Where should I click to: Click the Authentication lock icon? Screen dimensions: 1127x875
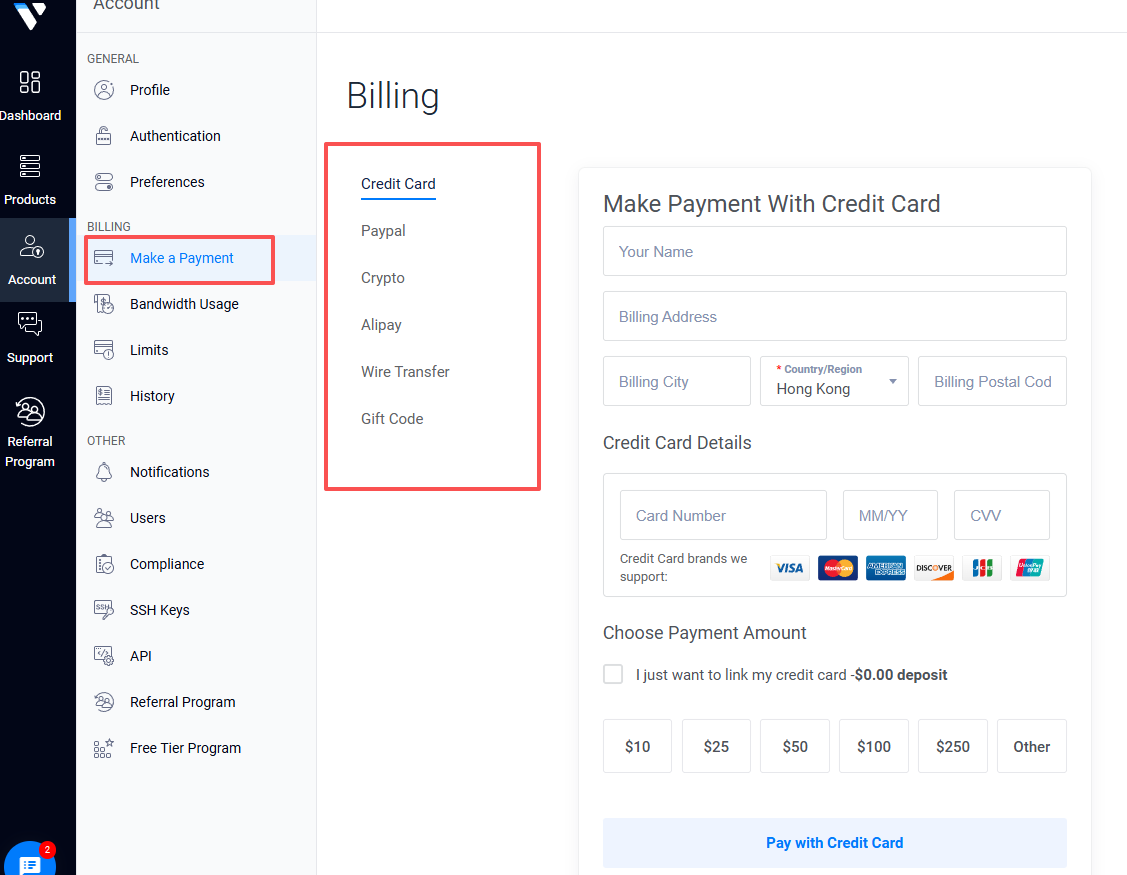tap(104, 136)
